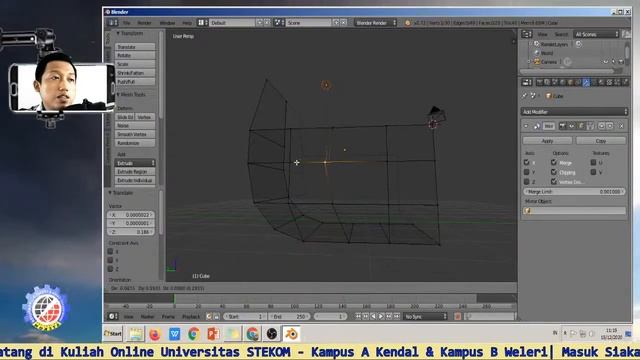The width and height of the screenshot is (640, 360).
Task: Toggle Constraint Axis X checkbox
Action: (x=110, y=251)
